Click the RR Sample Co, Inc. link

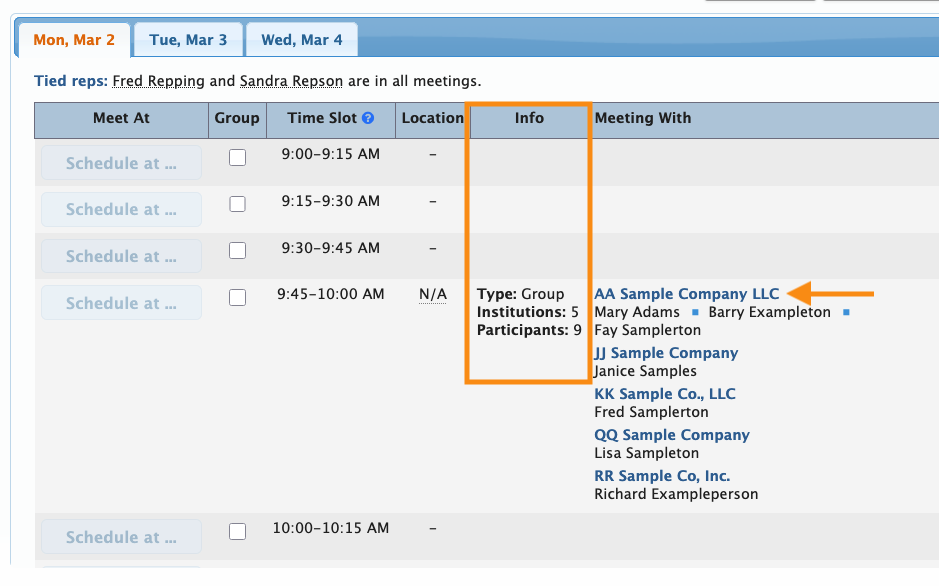coord(662,476)
